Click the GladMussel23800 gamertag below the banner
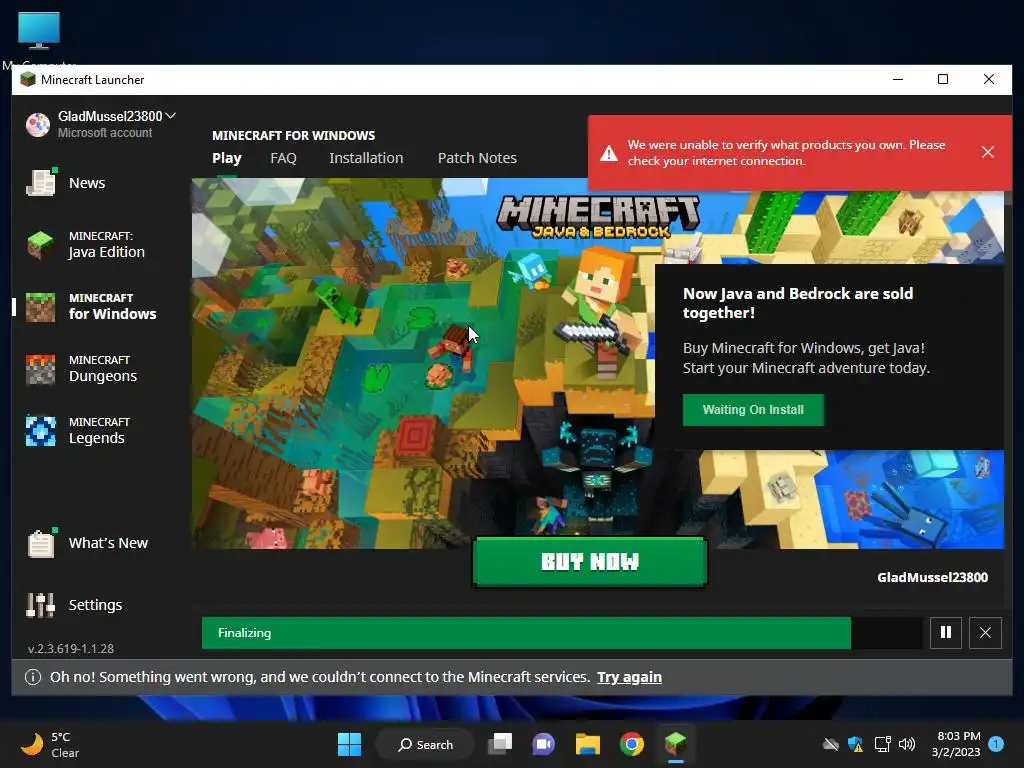 (x=932, y=577)
